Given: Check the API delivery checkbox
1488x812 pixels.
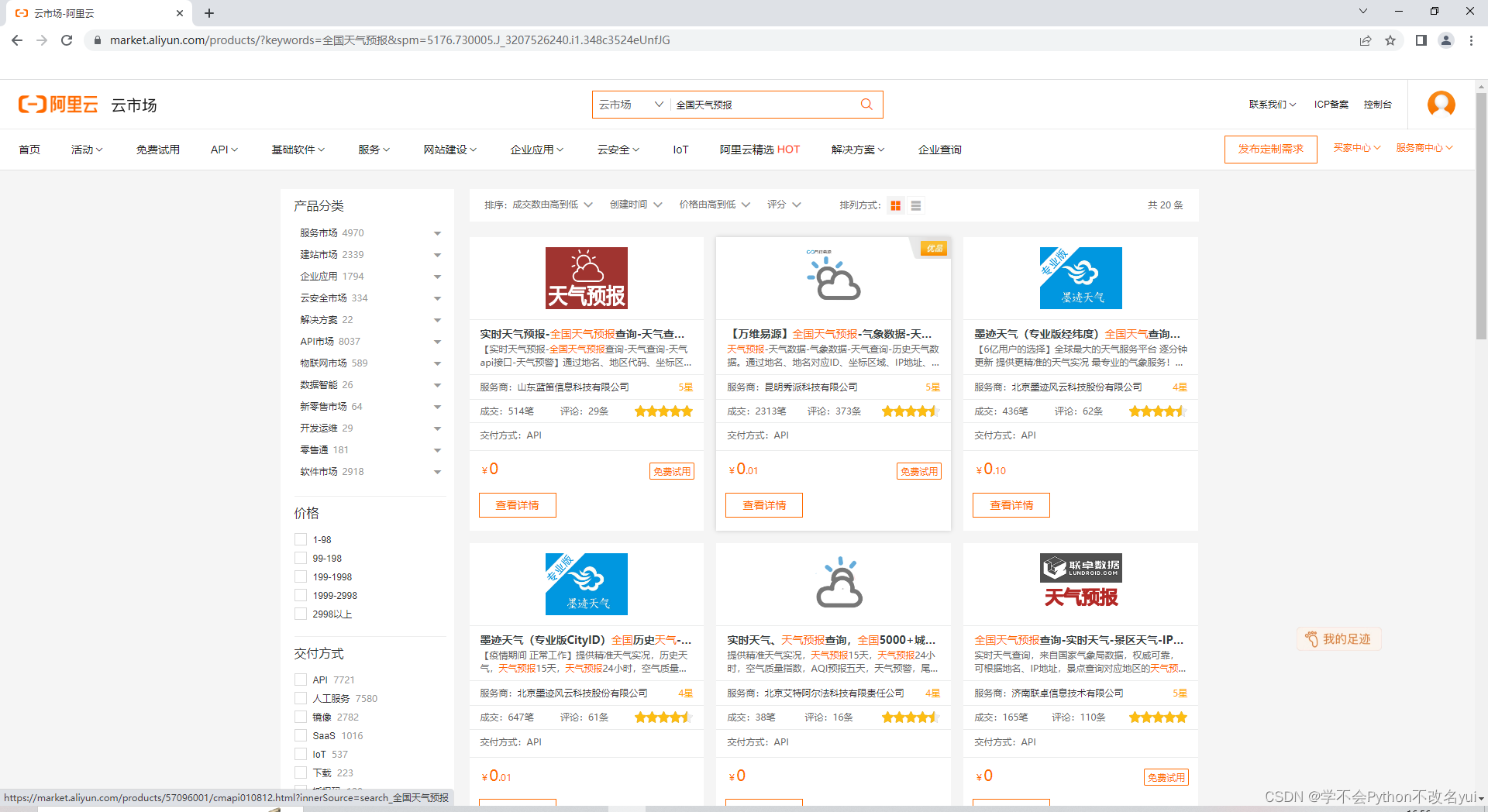Looking at the screenshot, I should coord(301,680).
